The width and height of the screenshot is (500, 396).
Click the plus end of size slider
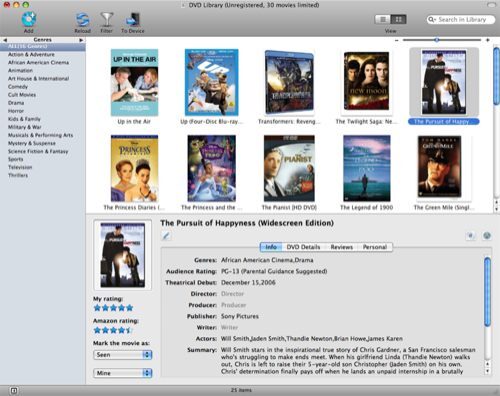tap(488, 40)
